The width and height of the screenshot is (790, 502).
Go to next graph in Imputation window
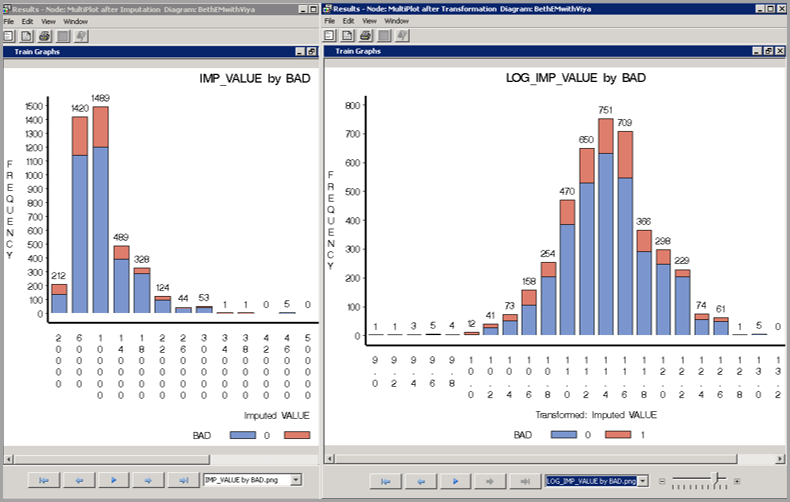148,480
